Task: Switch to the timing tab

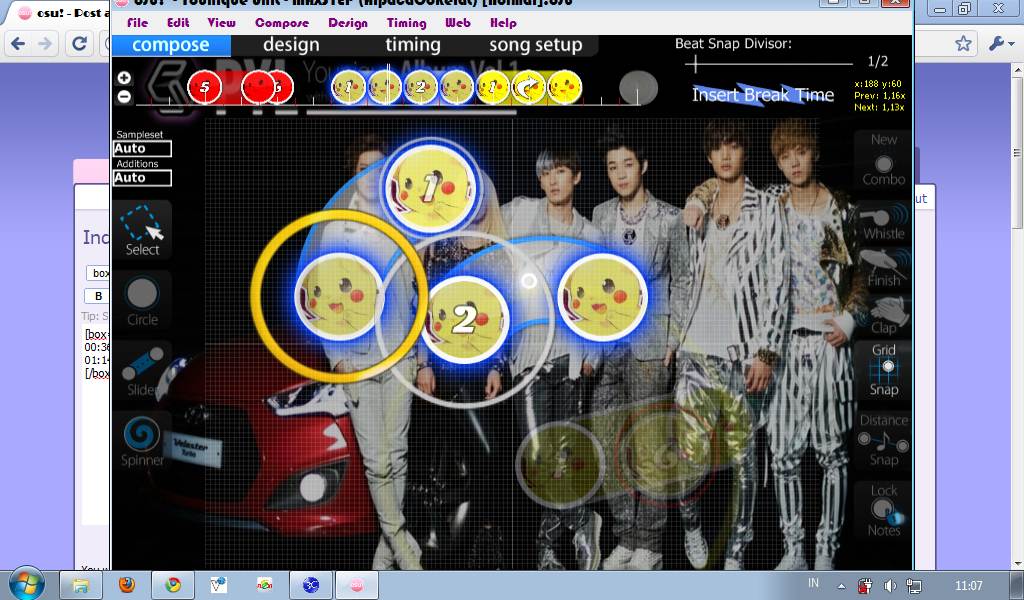Action: pos(413,45)
